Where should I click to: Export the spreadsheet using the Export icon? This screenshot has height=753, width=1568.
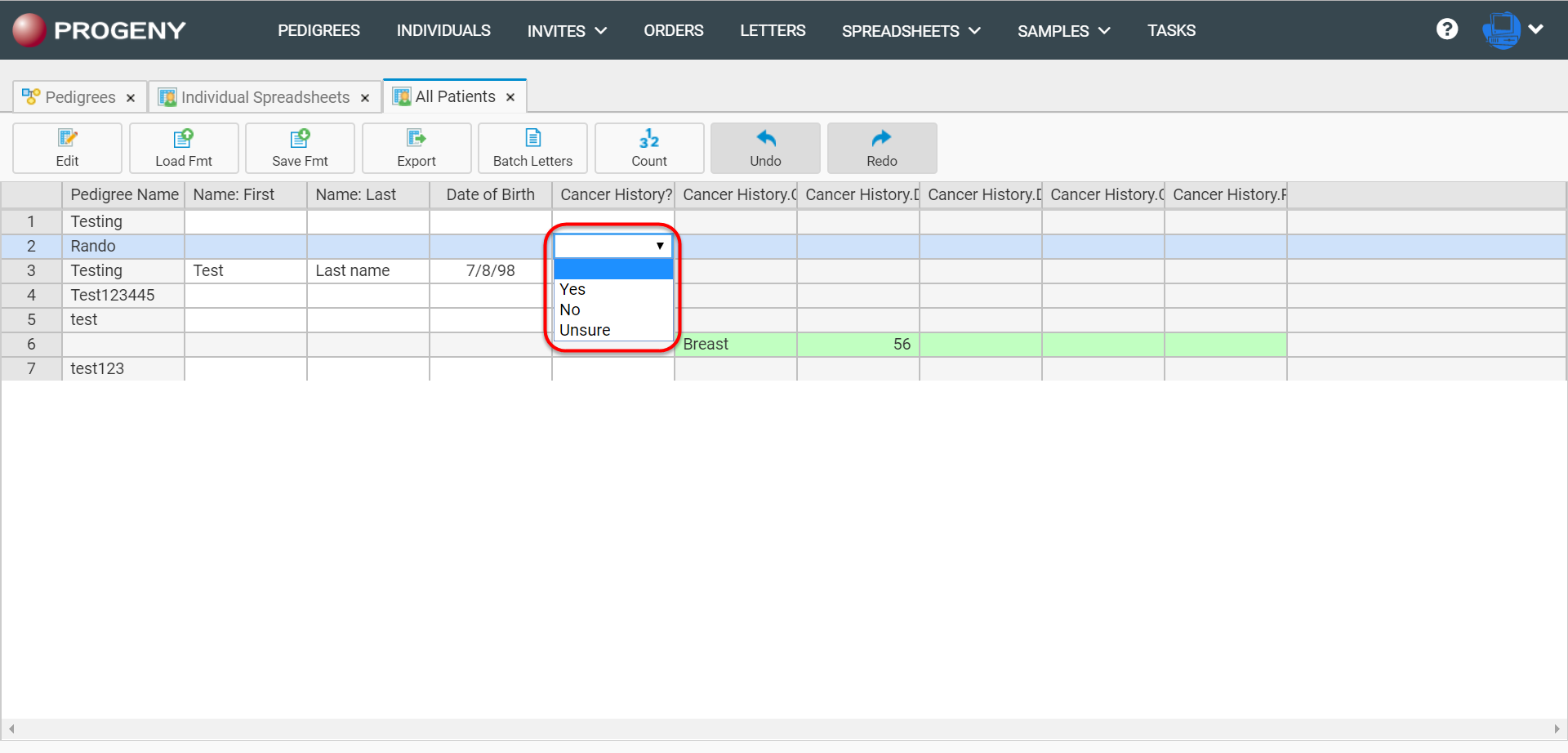pyautogui.click(x=416, y=148)
